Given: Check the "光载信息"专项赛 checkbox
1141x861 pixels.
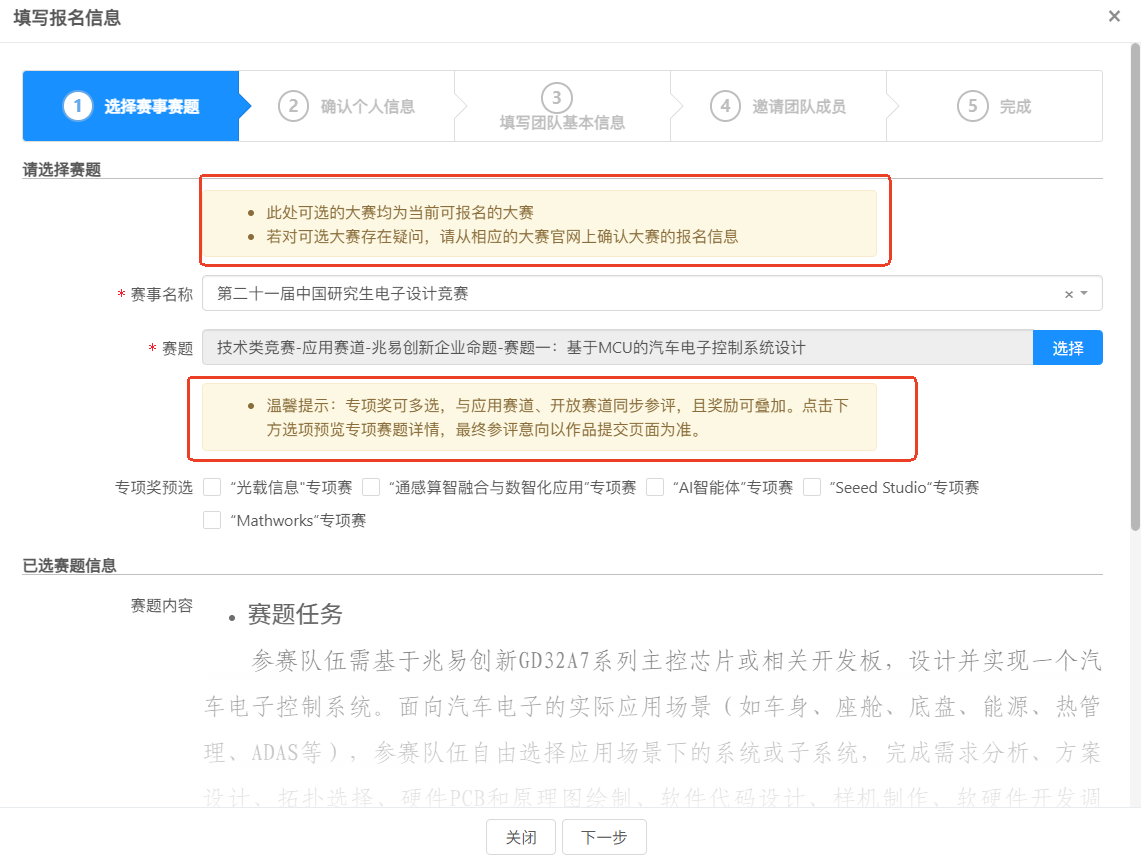Looking at the screenshot, I should (212, 487).
